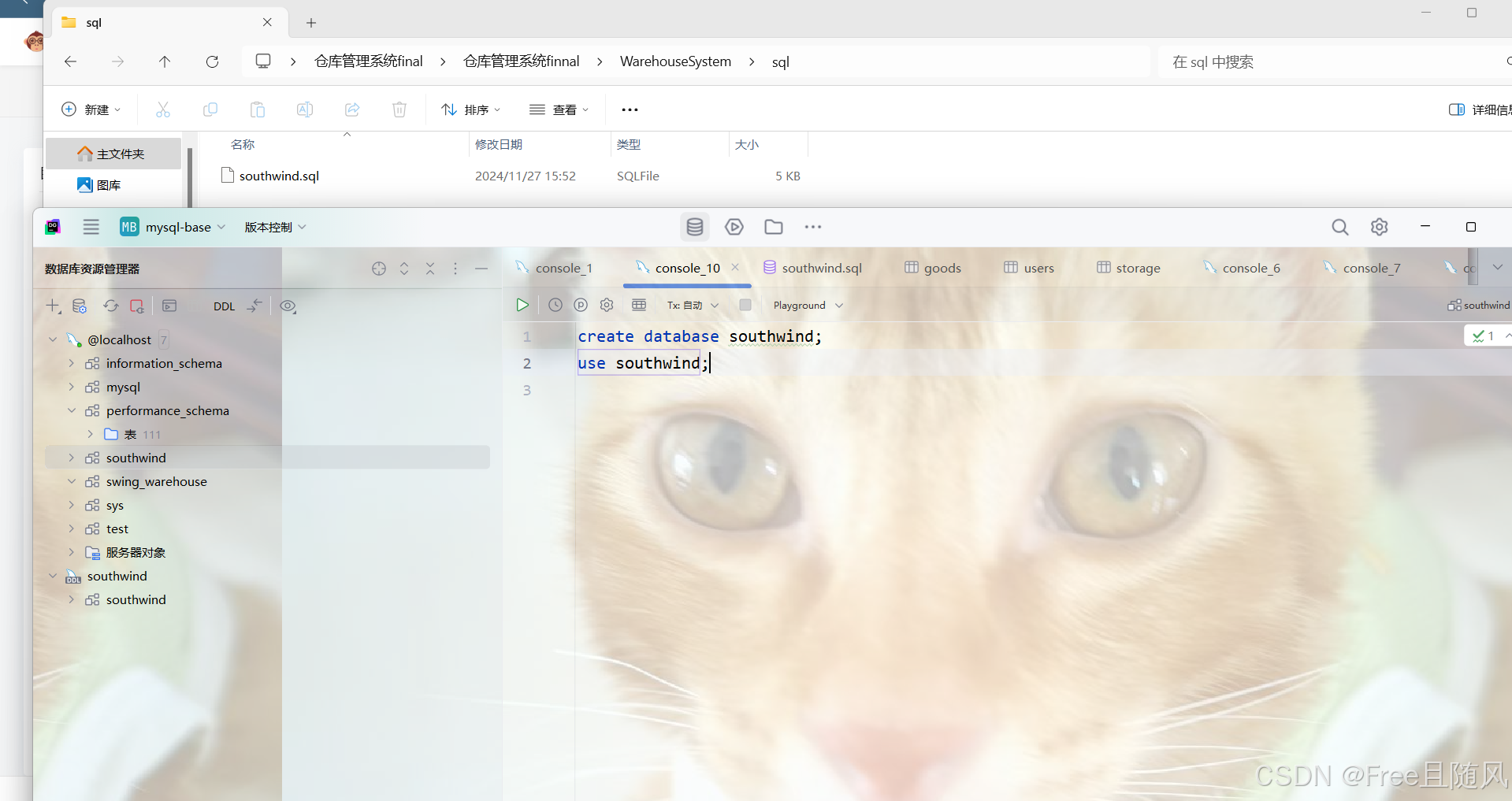Switch to the console_6 tab

[1242, 268]
